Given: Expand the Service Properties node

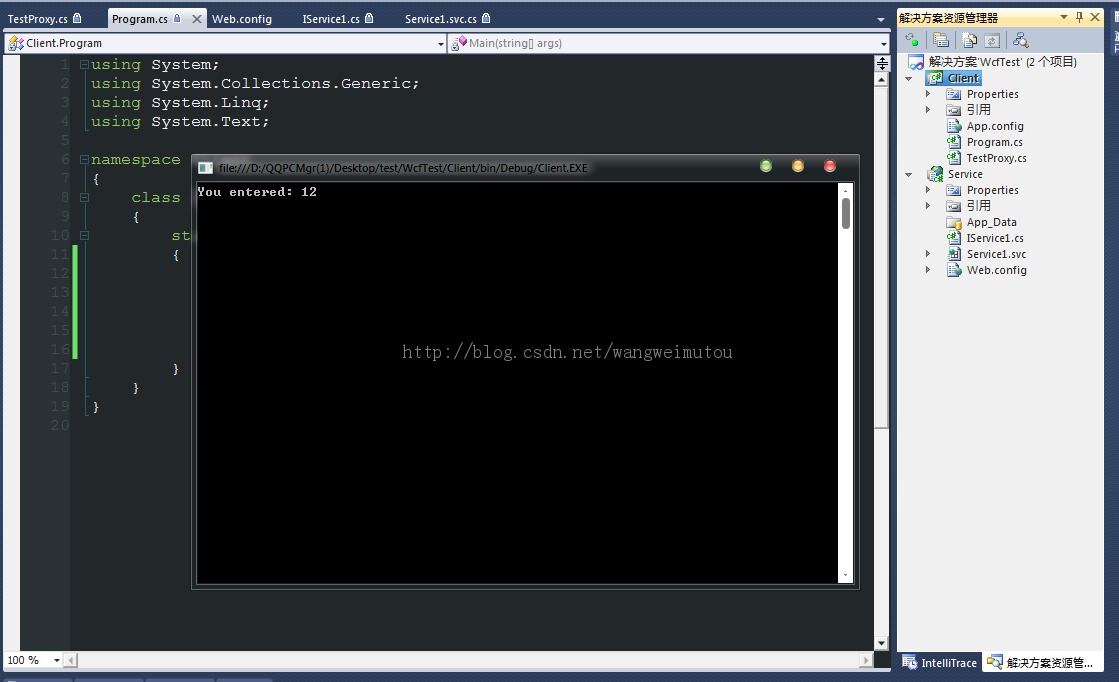Looking at the screenshot, I should 928,190.
